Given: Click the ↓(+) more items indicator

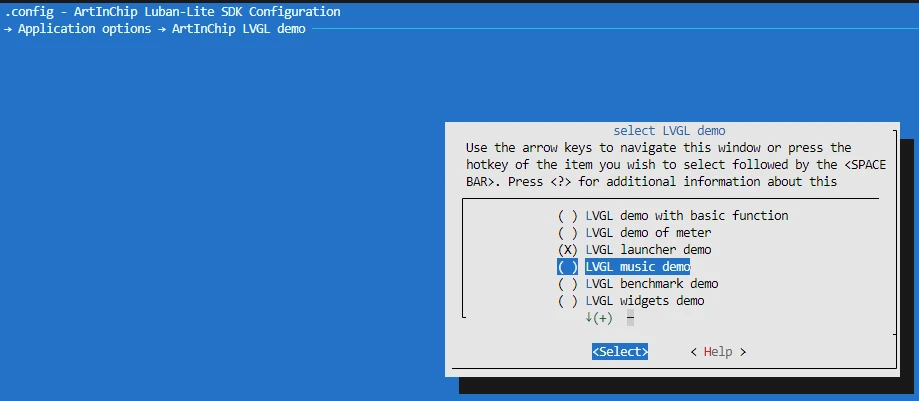Looking at the screenshot, I should 598,318.
